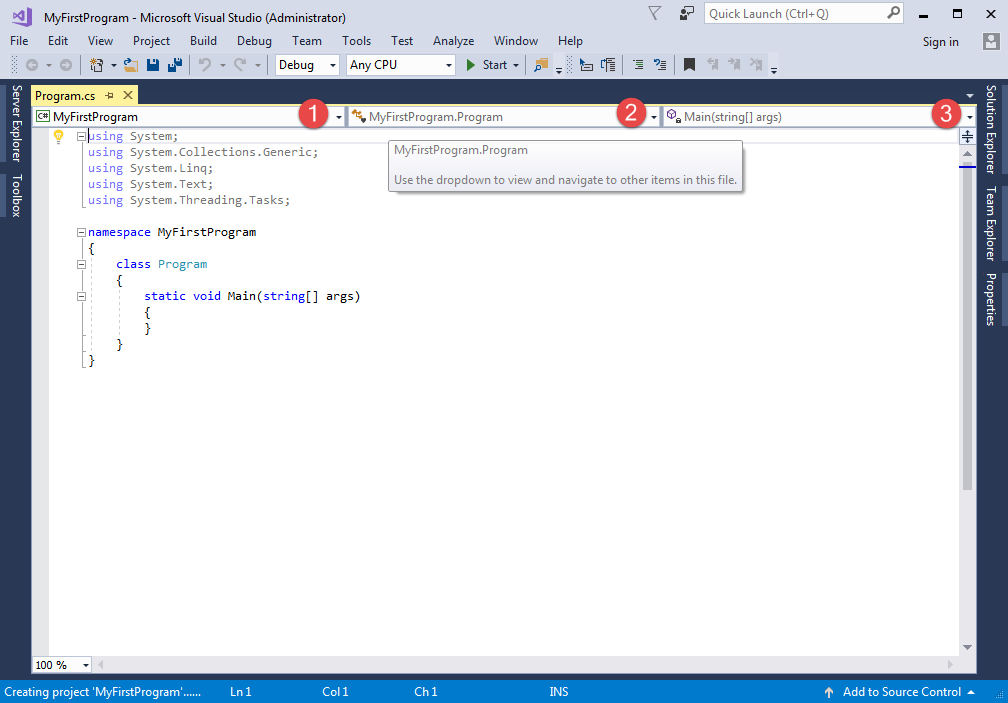Open the View menu
1008x703 pixels.
[x=100, y=41]
